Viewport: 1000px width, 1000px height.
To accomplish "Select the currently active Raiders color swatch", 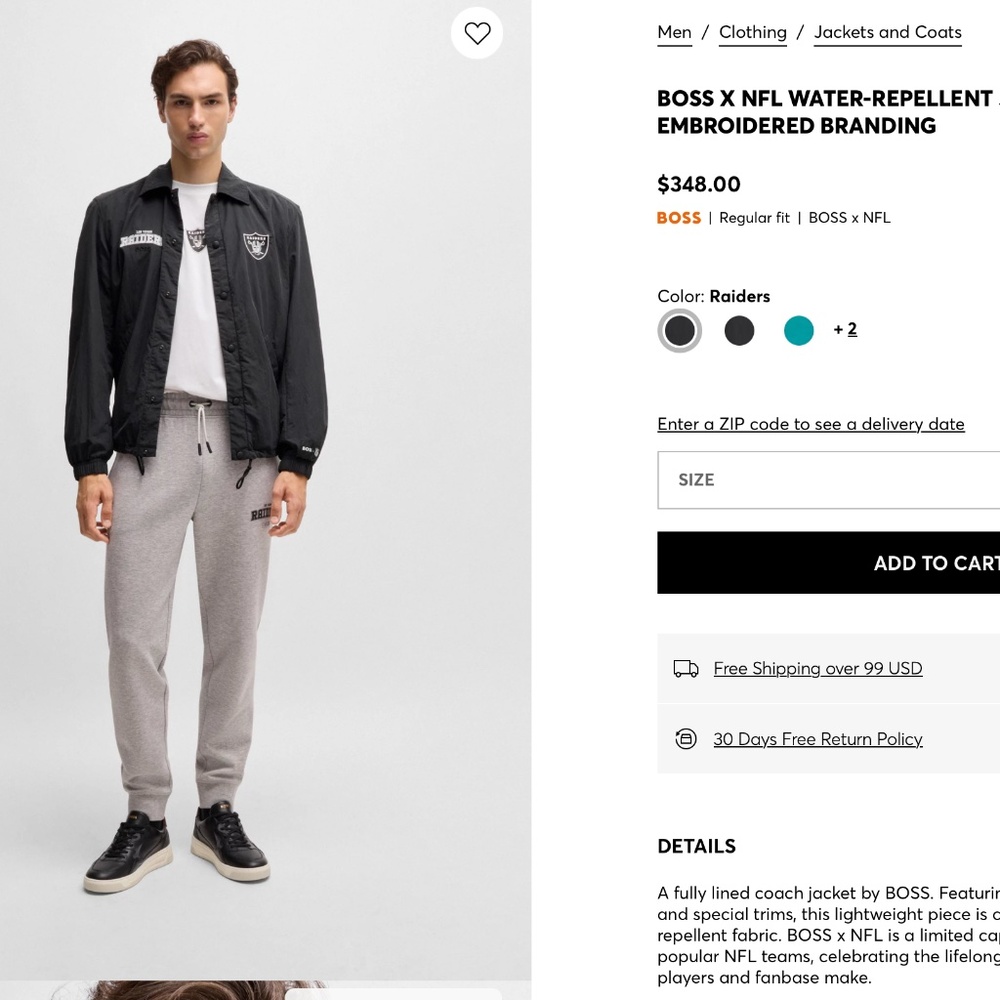I will tap(679, 330).
